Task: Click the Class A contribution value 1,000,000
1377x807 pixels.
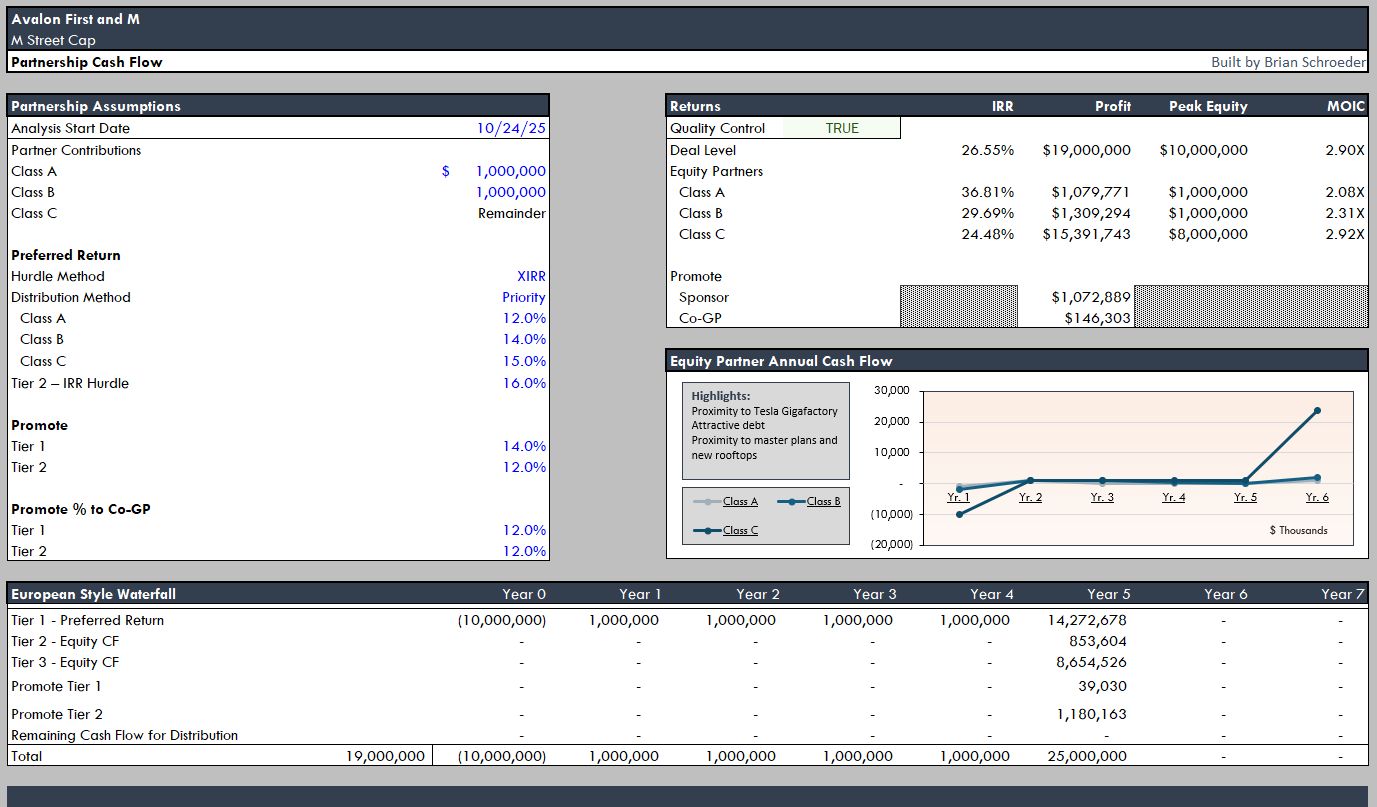Action: (510, 171)
